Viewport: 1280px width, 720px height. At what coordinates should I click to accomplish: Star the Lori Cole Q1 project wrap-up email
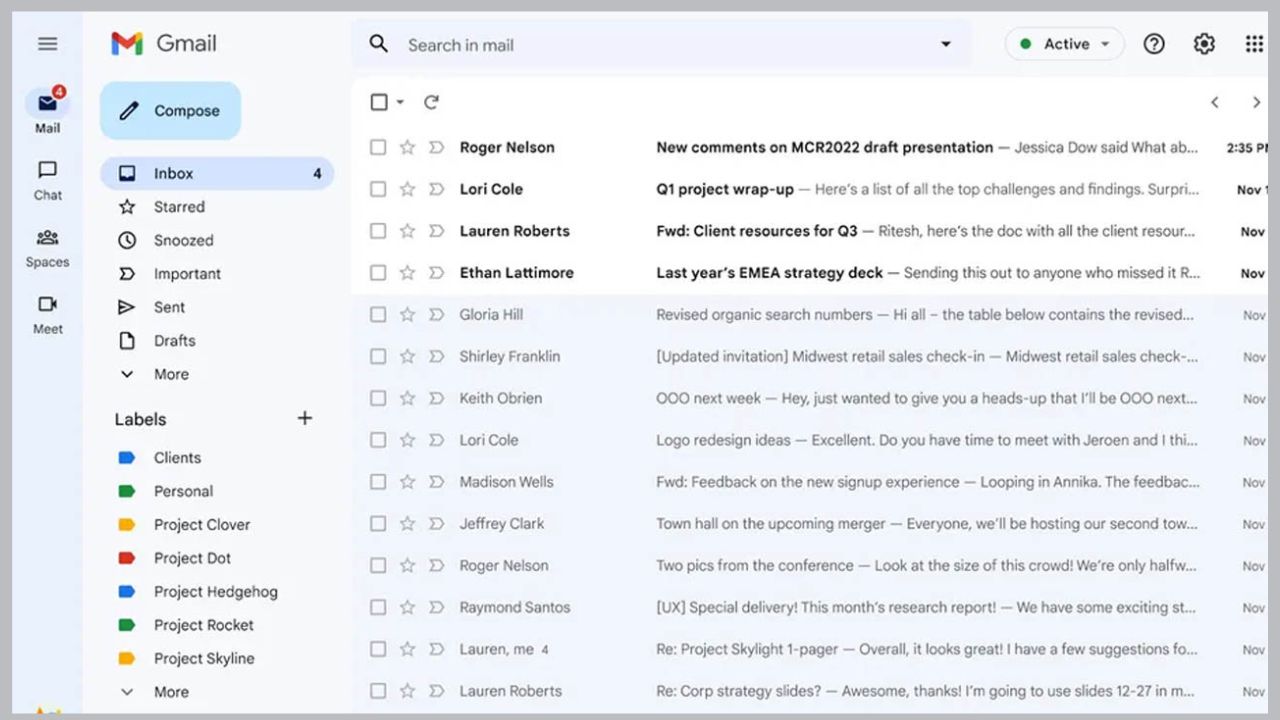click(x=407, y=189)
